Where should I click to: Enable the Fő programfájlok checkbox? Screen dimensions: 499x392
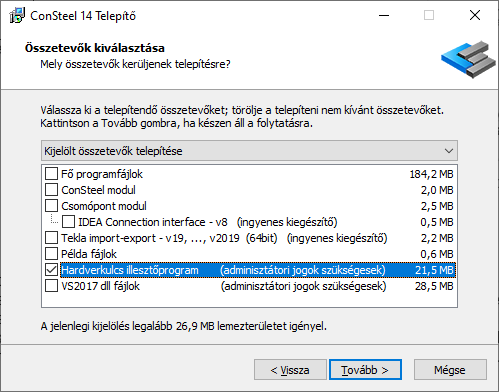[51, 174]
